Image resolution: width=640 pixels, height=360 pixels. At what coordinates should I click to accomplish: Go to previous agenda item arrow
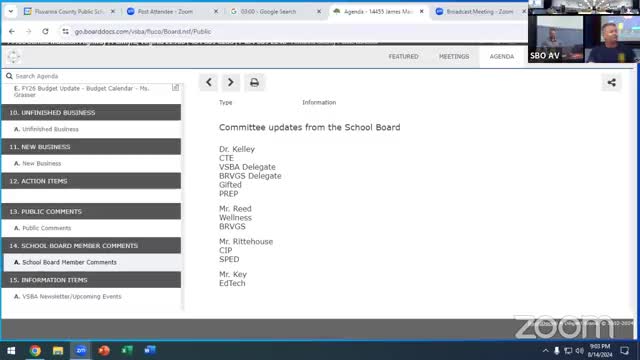point(209,82)
